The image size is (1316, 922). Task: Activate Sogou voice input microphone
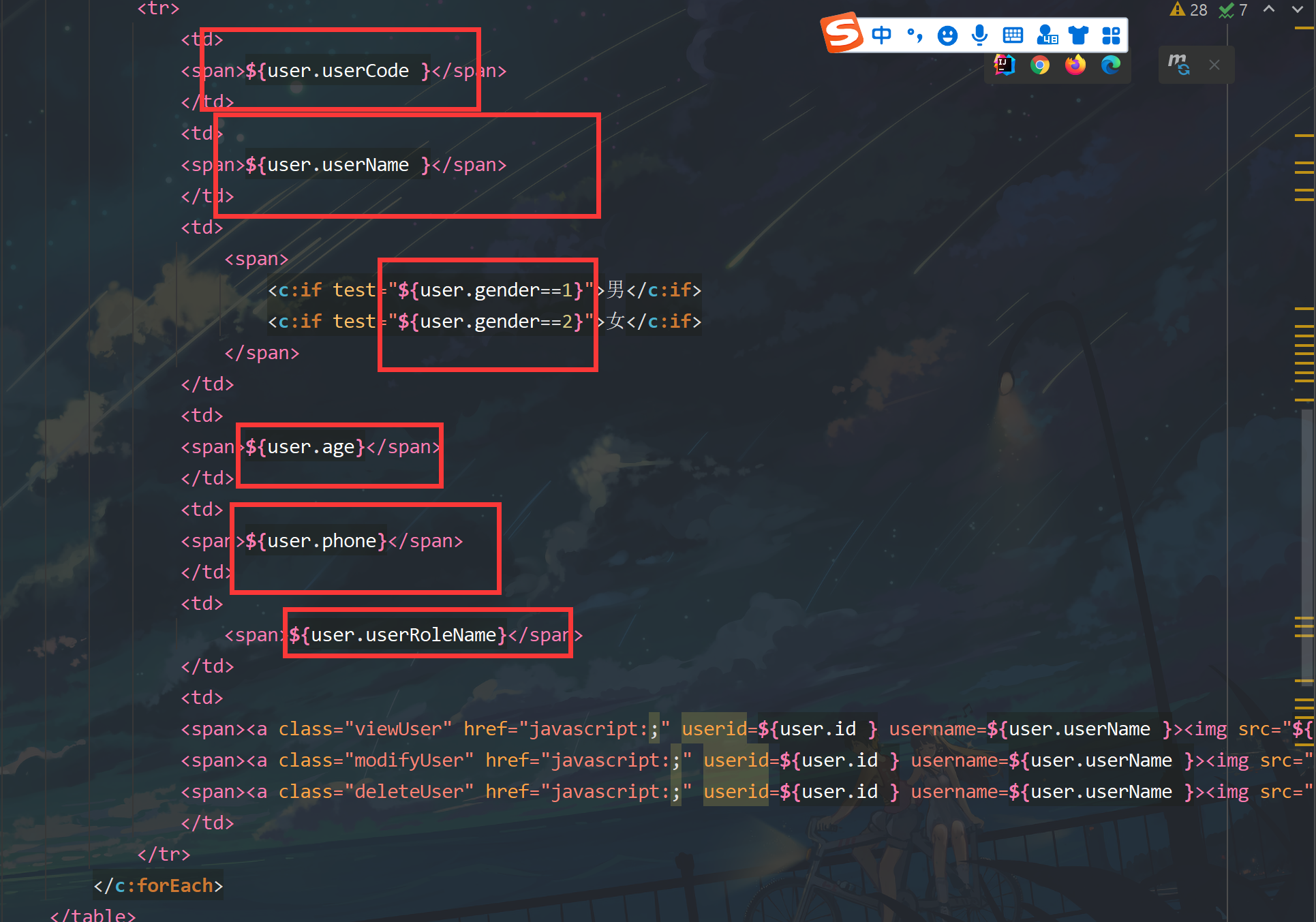point(979,35)
